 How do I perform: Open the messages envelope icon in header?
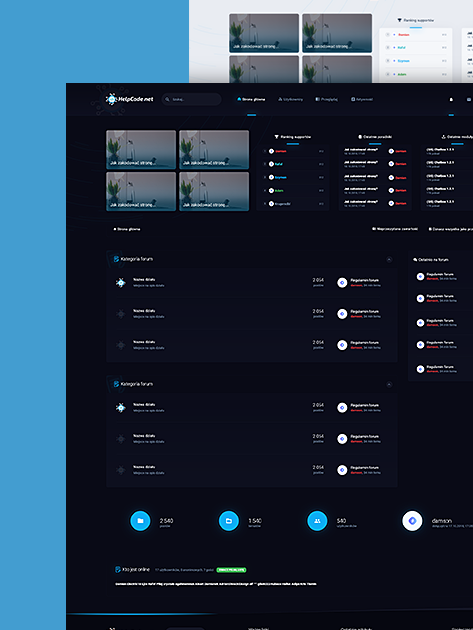click(469, 99)
